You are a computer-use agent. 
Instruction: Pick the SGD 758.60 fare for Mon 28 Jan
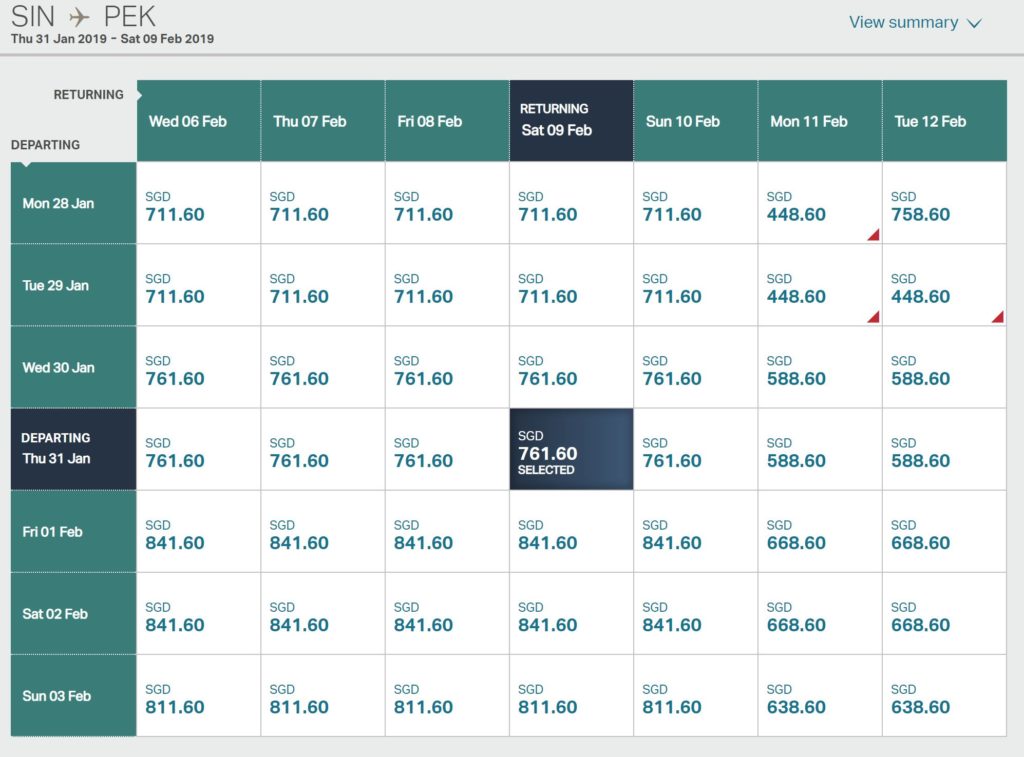[x=943, y=204]
